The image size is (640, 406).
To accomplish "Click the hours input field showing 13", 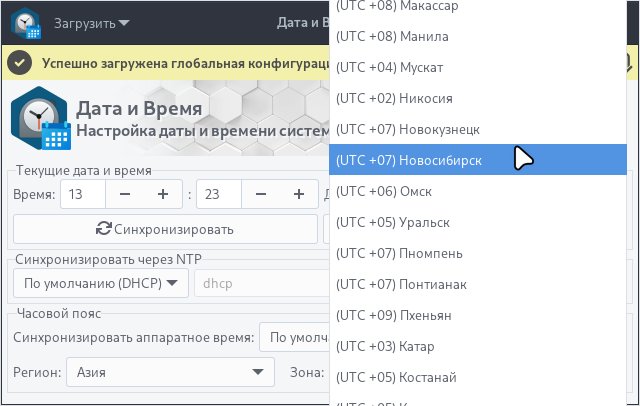I will pos(83,194).
